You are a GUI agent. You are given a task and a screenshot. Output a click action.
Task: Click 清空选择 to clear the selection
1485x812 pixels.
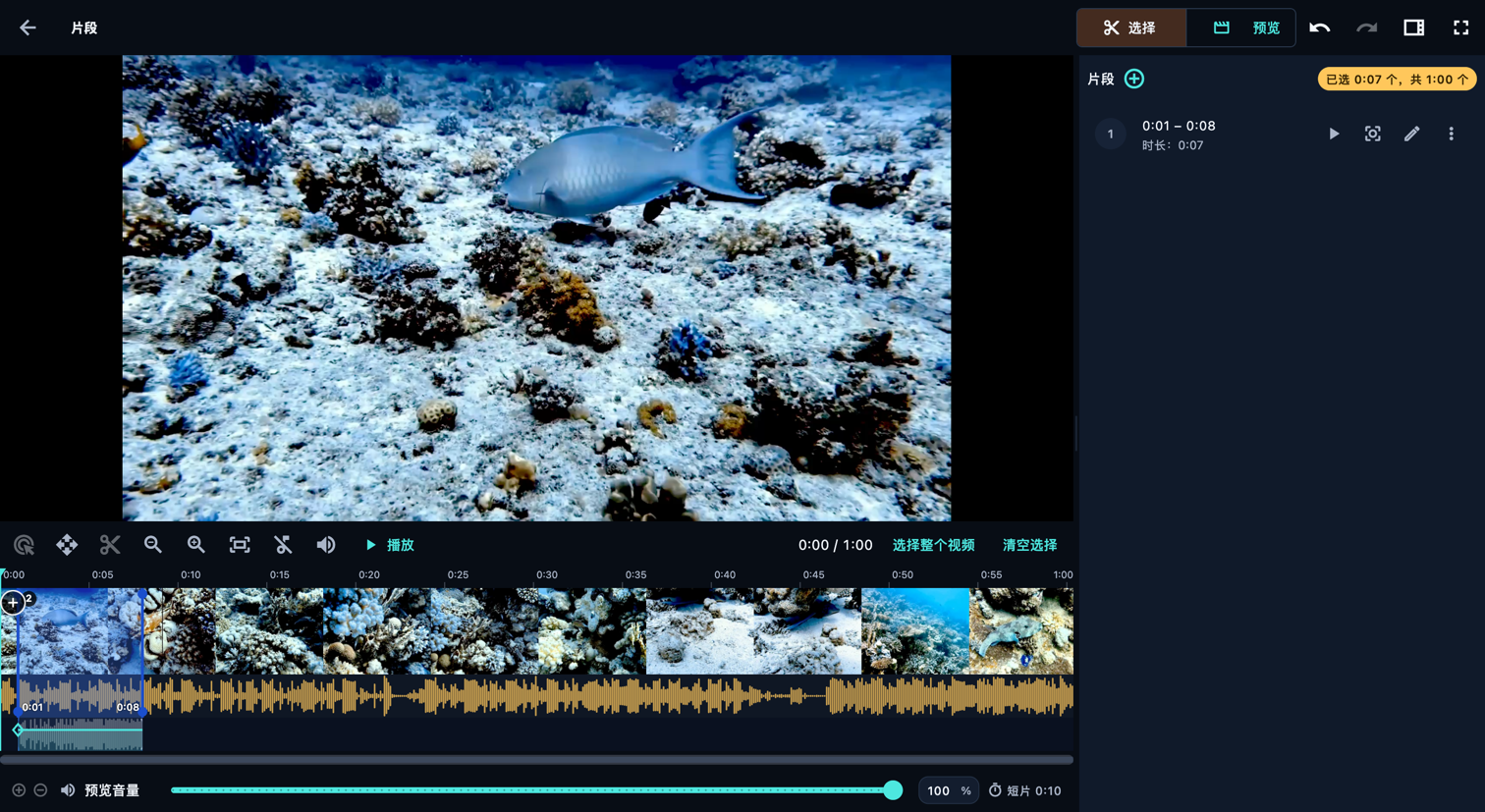[1029, 545]
